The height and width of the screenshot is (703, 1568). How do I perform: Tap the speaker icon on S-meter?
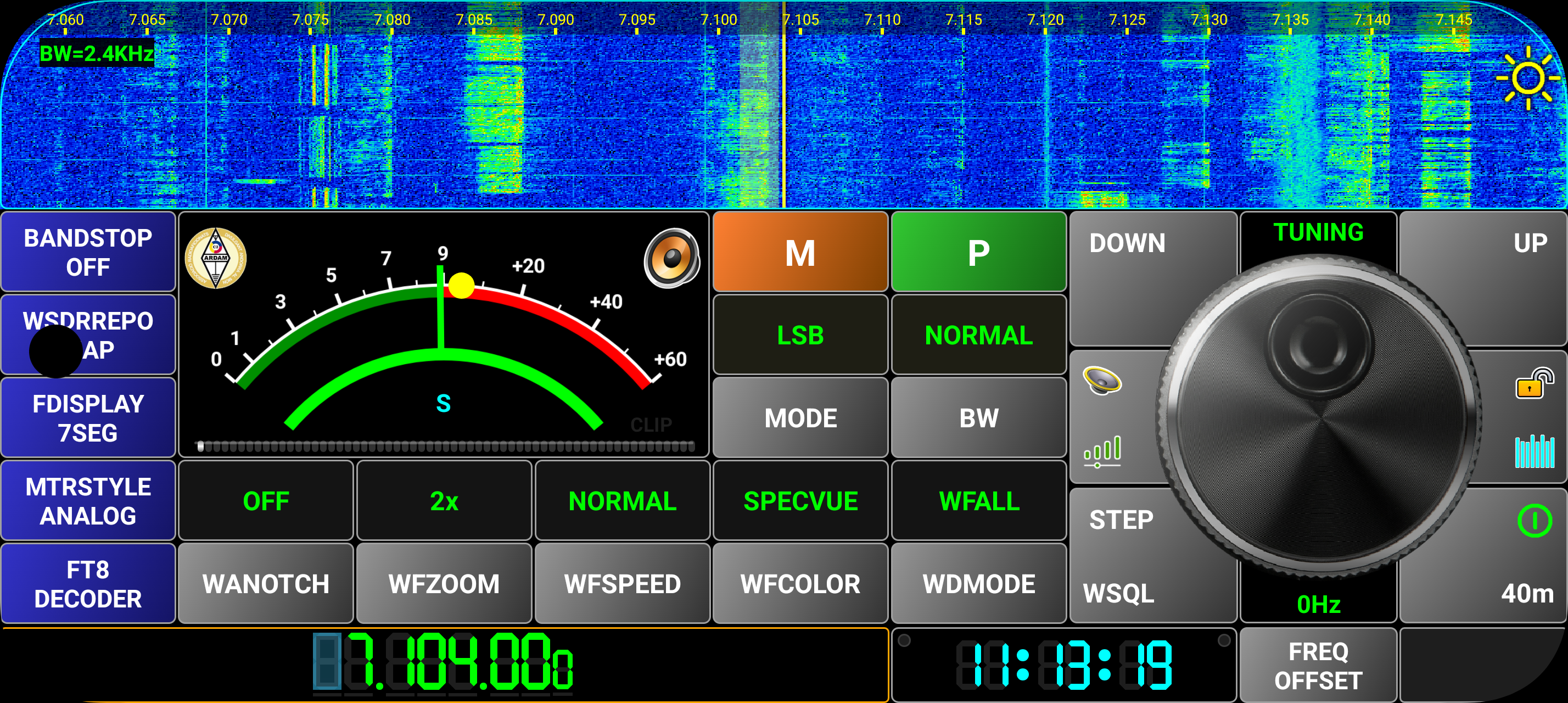click(x=671, y=259)
